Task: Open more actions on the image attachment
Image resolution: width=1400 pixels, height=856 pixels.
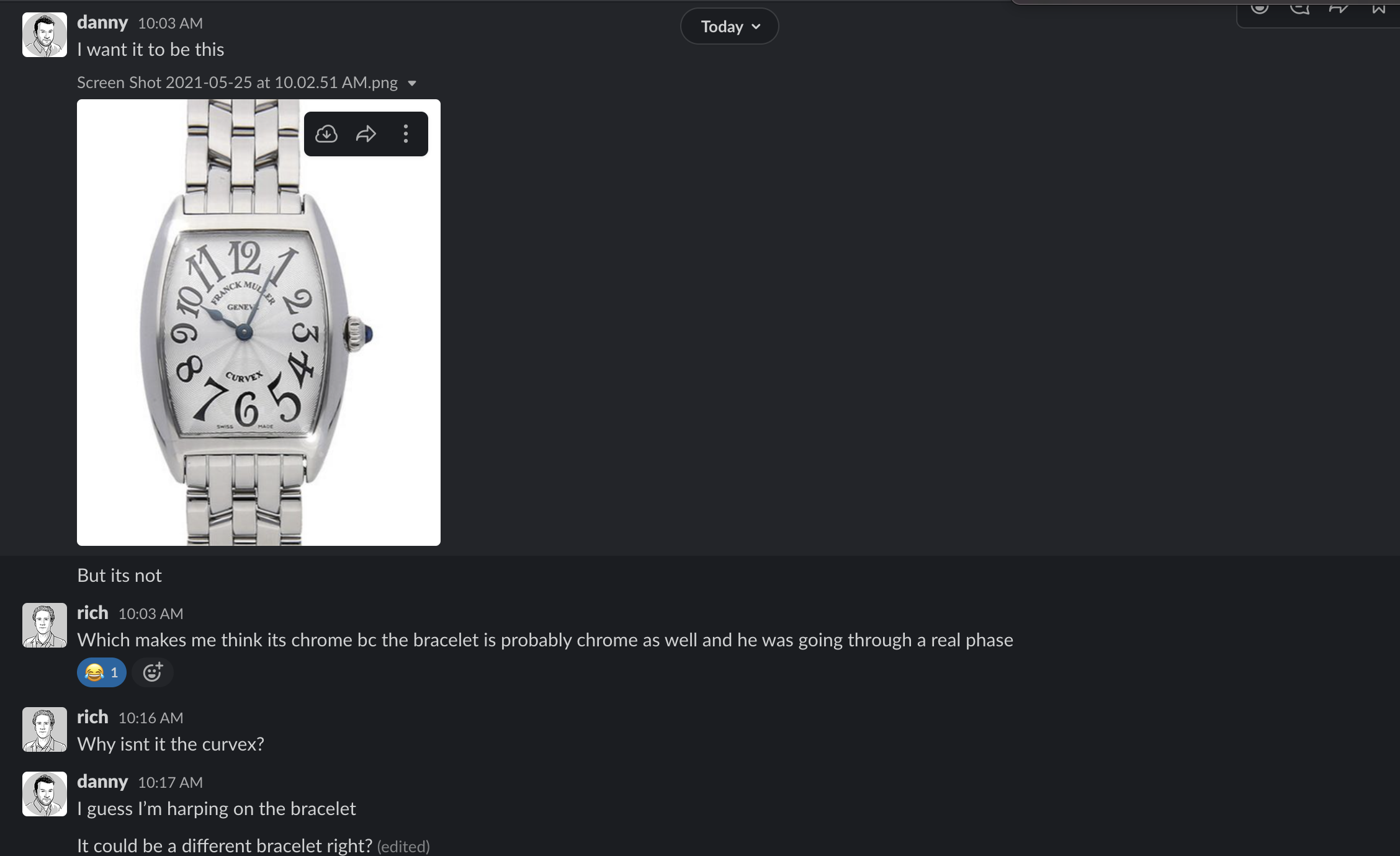Action: coord(406,134)
